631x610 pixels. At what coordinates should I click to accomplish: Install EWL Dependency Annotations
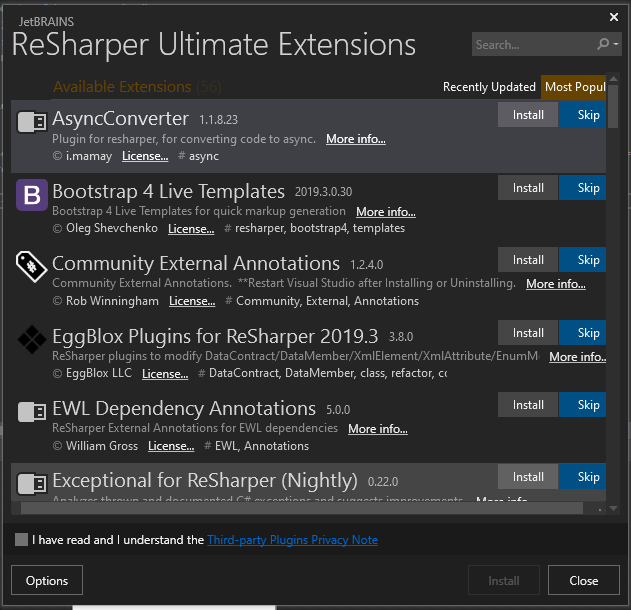click(x=528, y=404)
